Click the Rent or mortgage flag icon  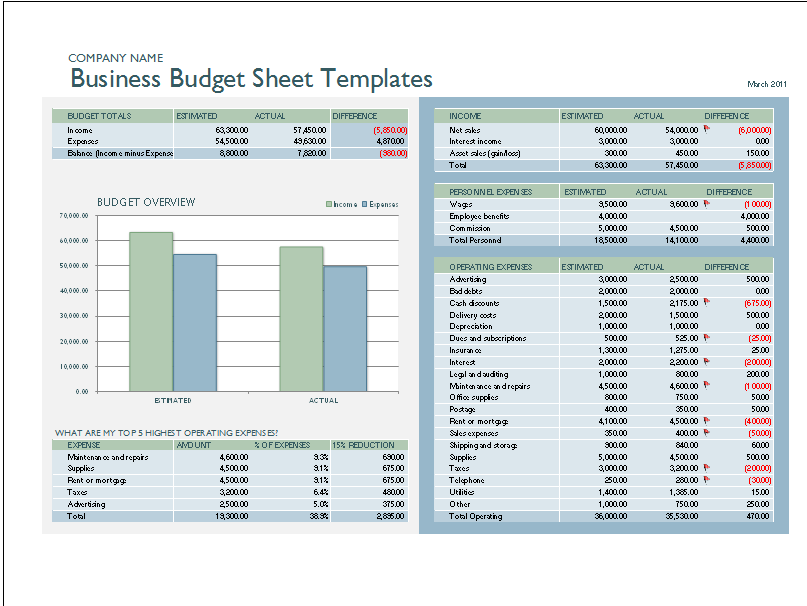click(706, 421)
